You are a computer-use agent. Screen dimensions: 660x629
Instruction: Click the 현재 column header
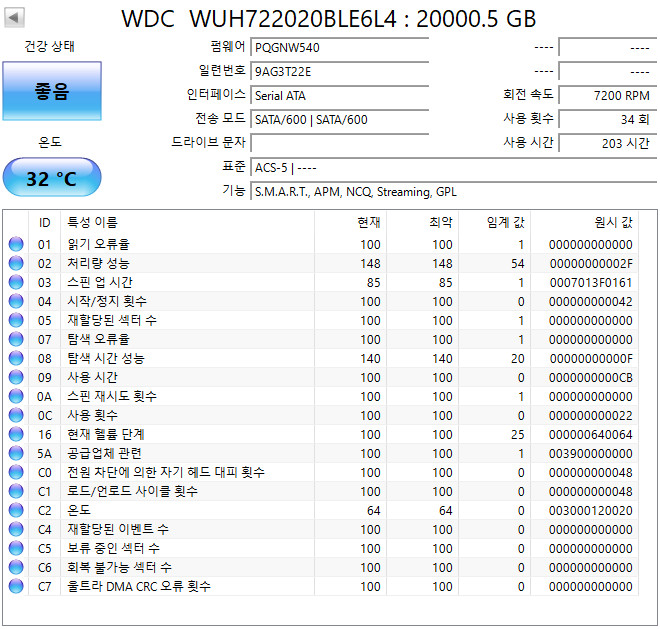tap(350, 222)
